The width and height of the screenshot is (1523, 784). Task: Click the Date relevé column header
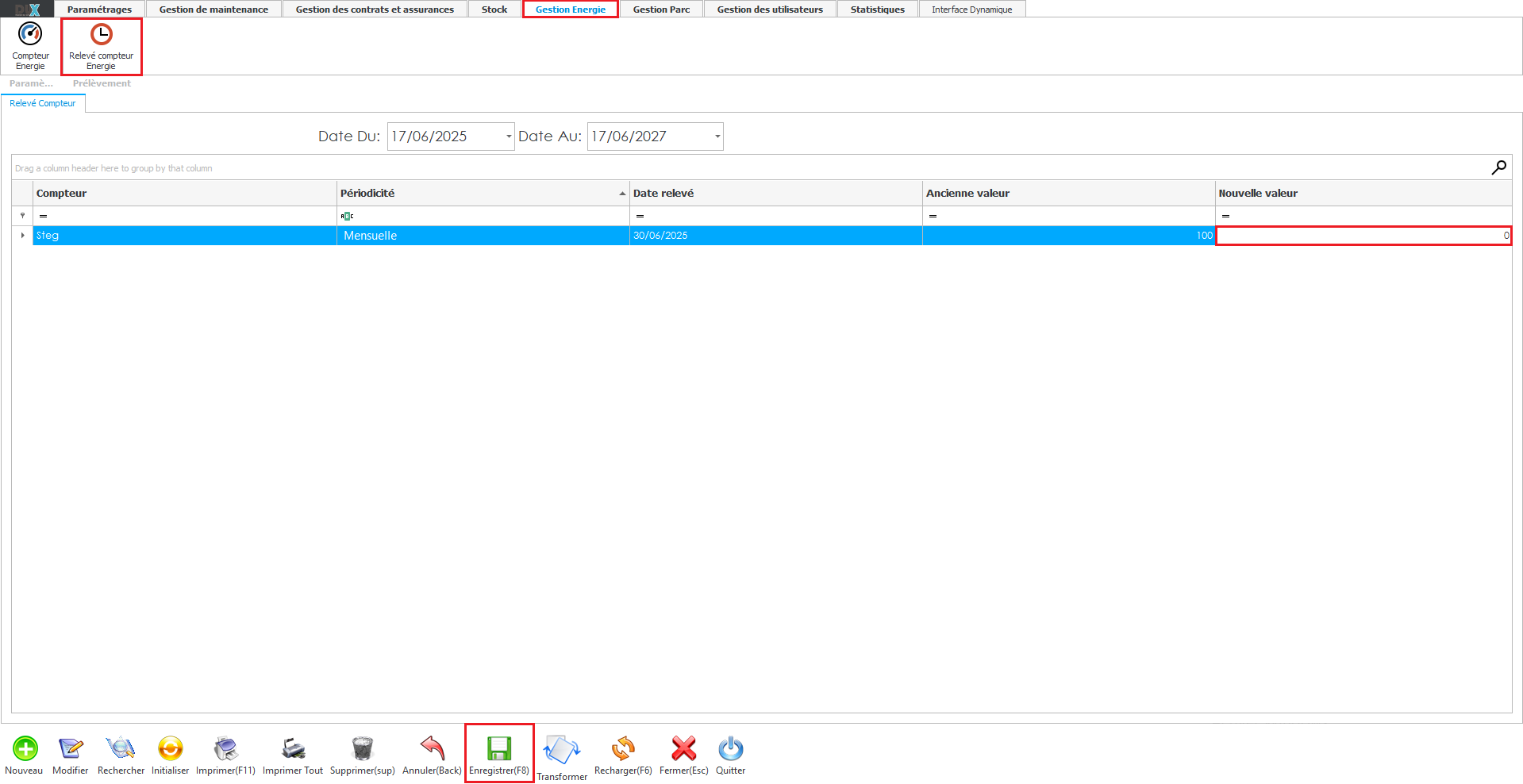774,193
